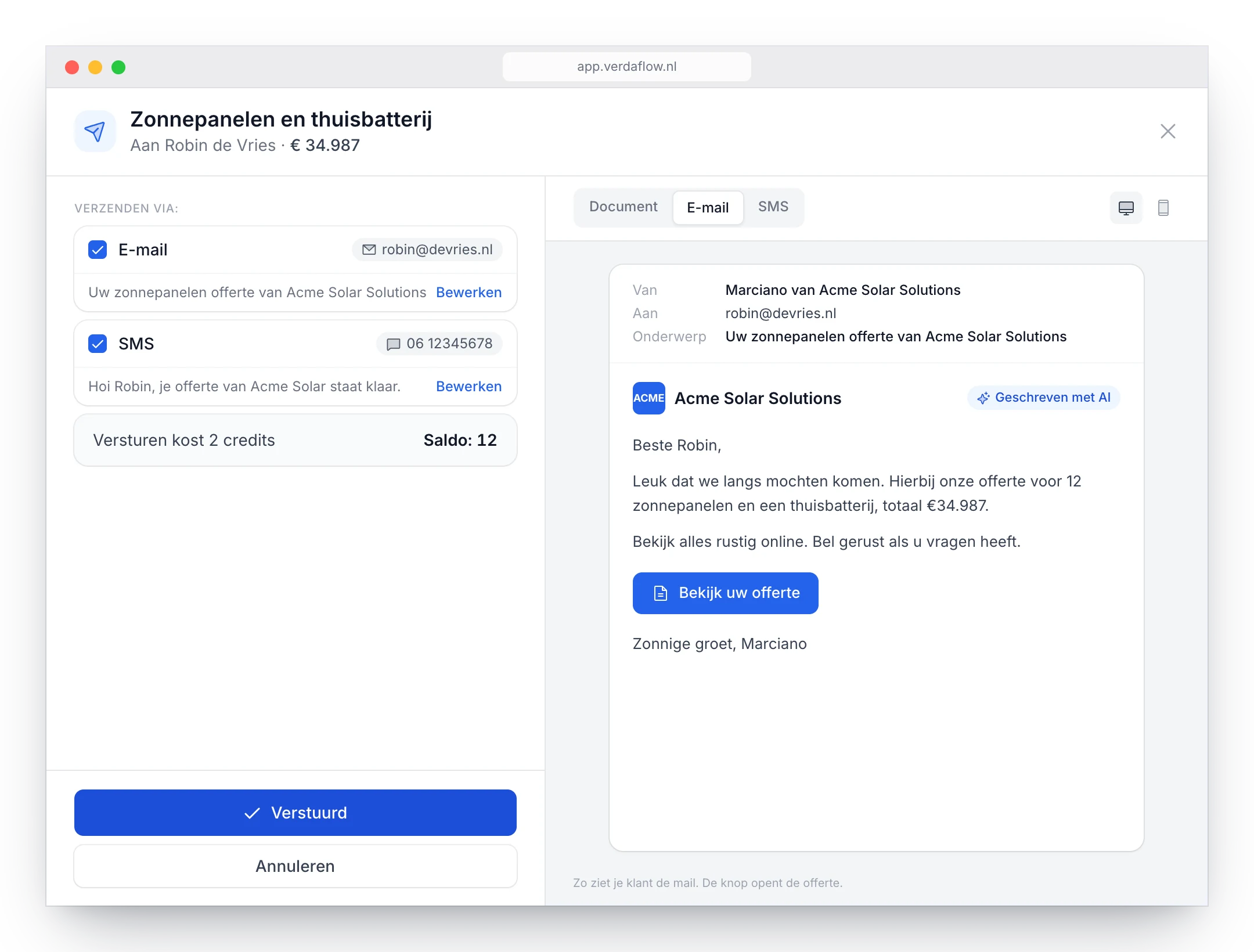Click the Geschreven met AI badge
Image resolution: width=1254 pixels, height=952 pixels.
(x=1043, y=398)
